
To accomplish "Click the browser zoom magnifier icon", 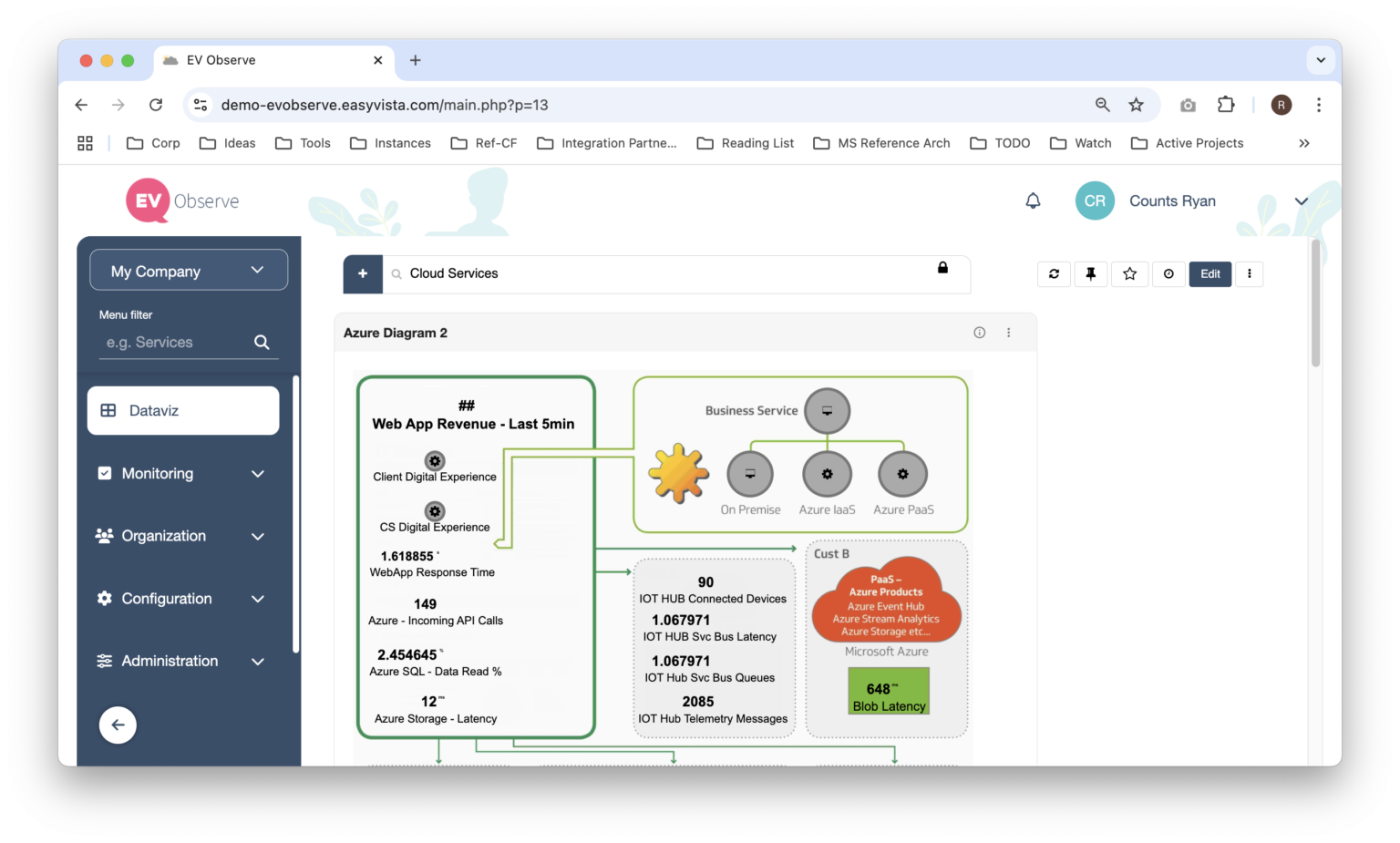I will [x=1102, y=105].
